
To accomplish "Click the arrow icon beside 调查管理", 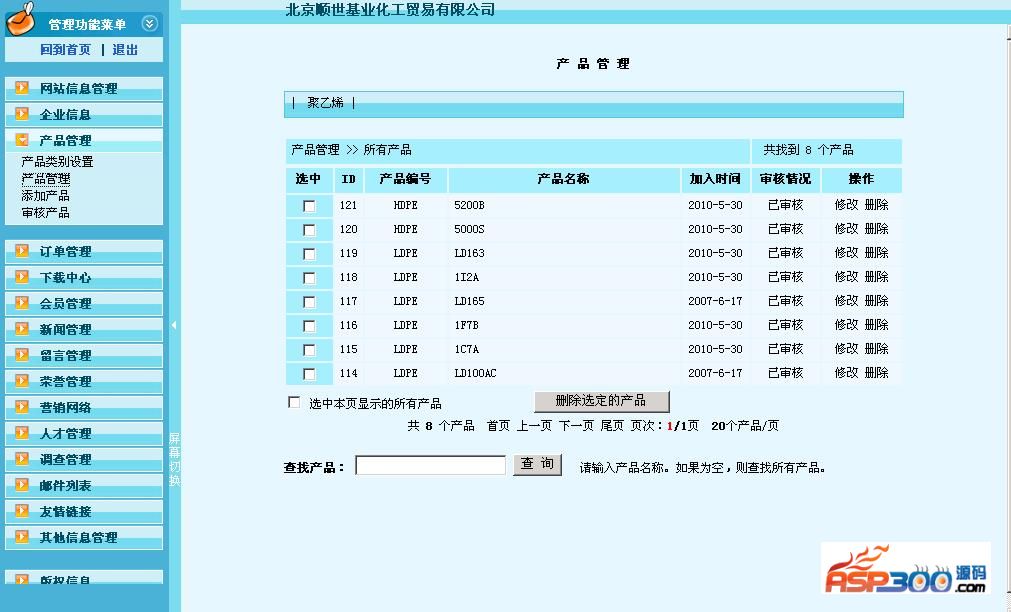I will 22,459.
